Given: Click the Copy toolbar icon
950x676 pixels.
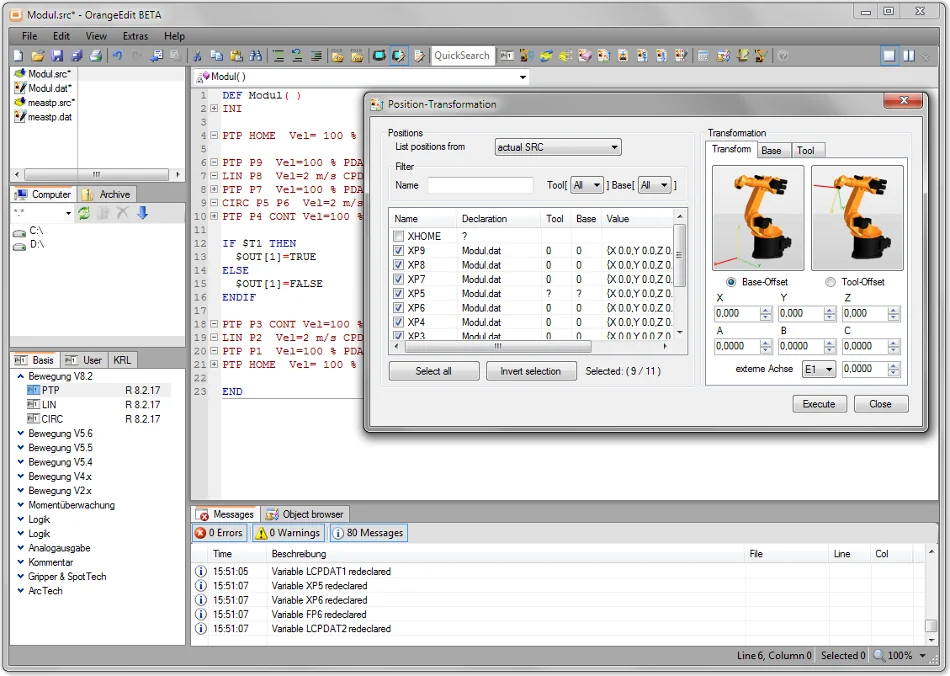Looking at the screenshot, I should [x=216, y=56].
